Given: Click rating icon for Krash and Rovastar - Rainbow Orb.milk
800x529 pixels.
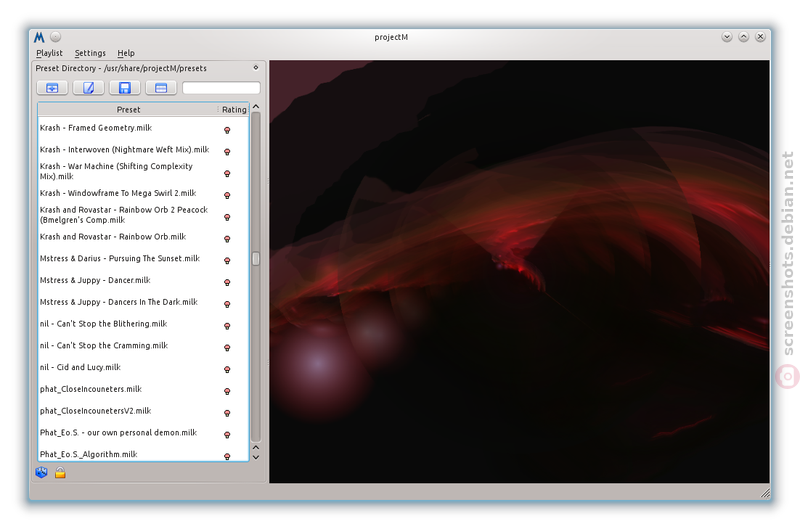Looking at the screenshot, I should [x=227, y=239].
